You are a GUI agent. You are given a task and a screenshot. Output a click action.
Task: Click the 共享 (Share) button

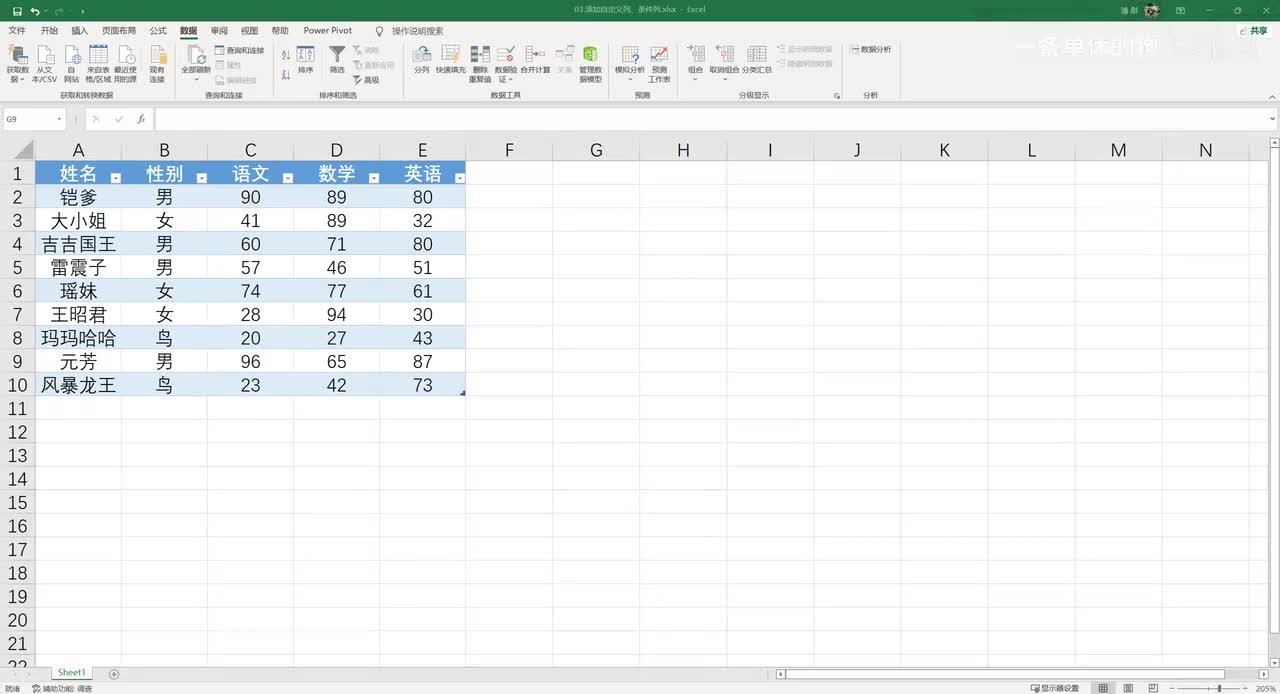1254,31
